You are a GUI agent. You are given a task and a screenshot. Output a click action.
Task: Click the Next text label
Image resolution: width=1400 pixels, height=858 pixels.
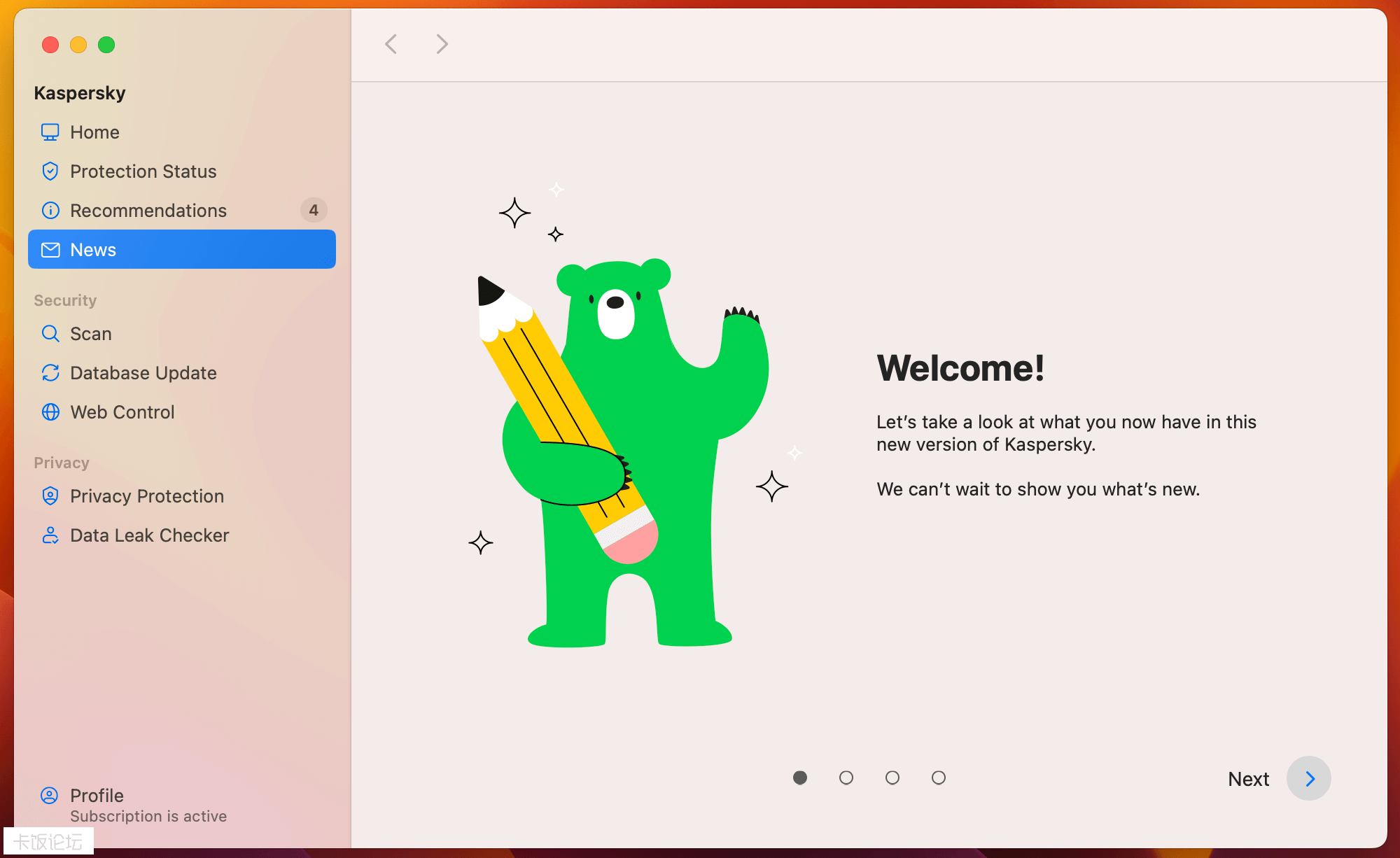point(1248,779)
